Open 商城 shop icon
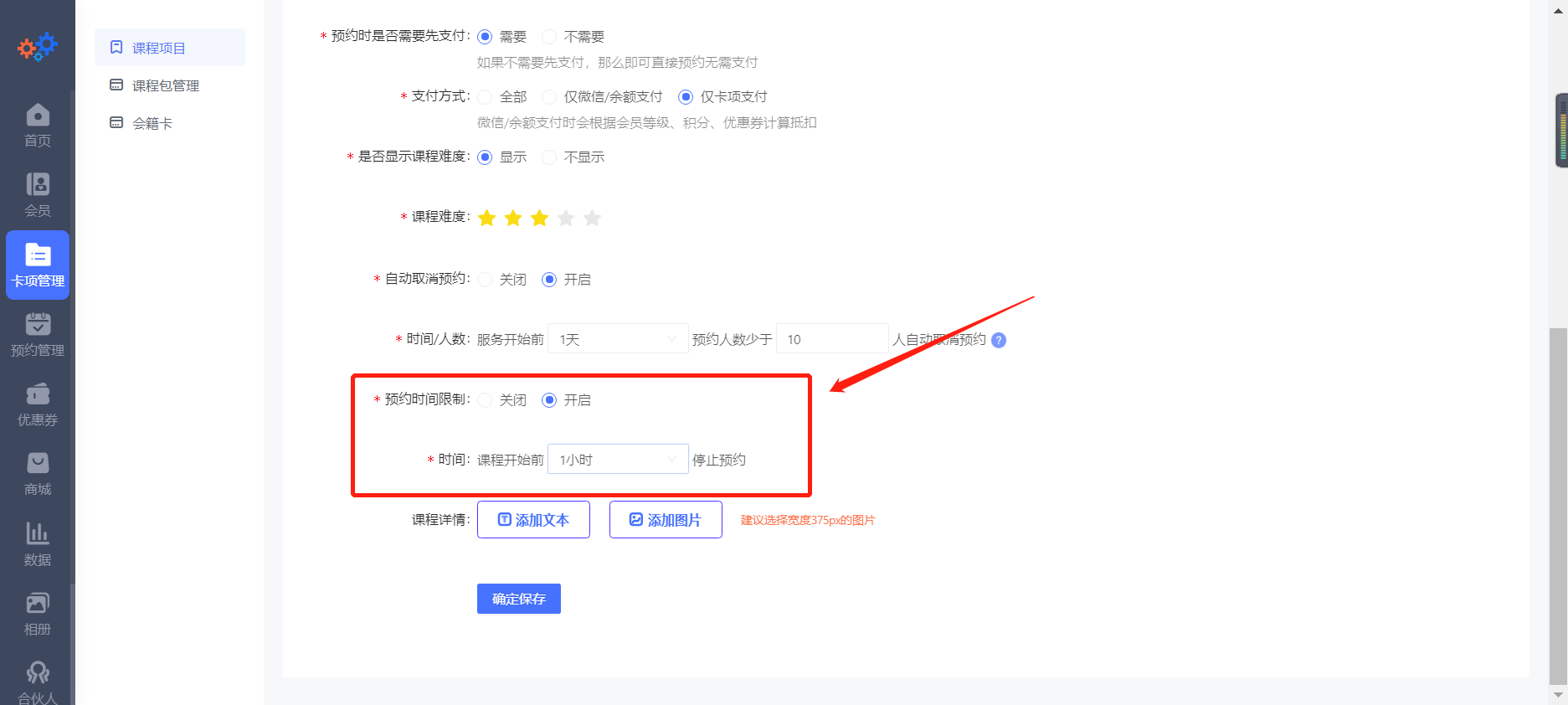Screen dimensions: 1568x705 [x=38, y=473]
